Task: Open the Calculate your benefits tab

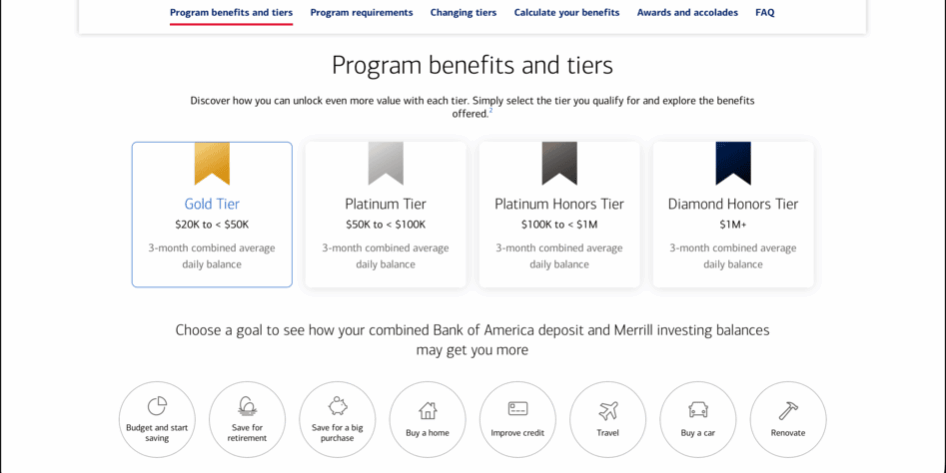Action: click(x=566, y=13)
